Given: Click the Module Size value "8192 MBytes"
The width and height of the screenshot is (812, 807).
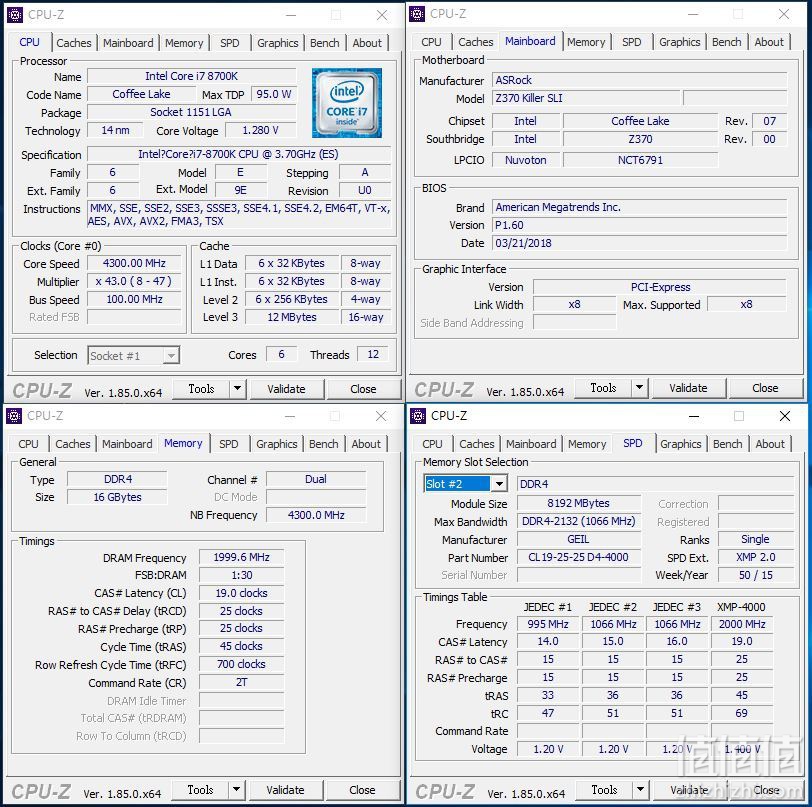Looking at the screenshot, I should click(578, 503).
